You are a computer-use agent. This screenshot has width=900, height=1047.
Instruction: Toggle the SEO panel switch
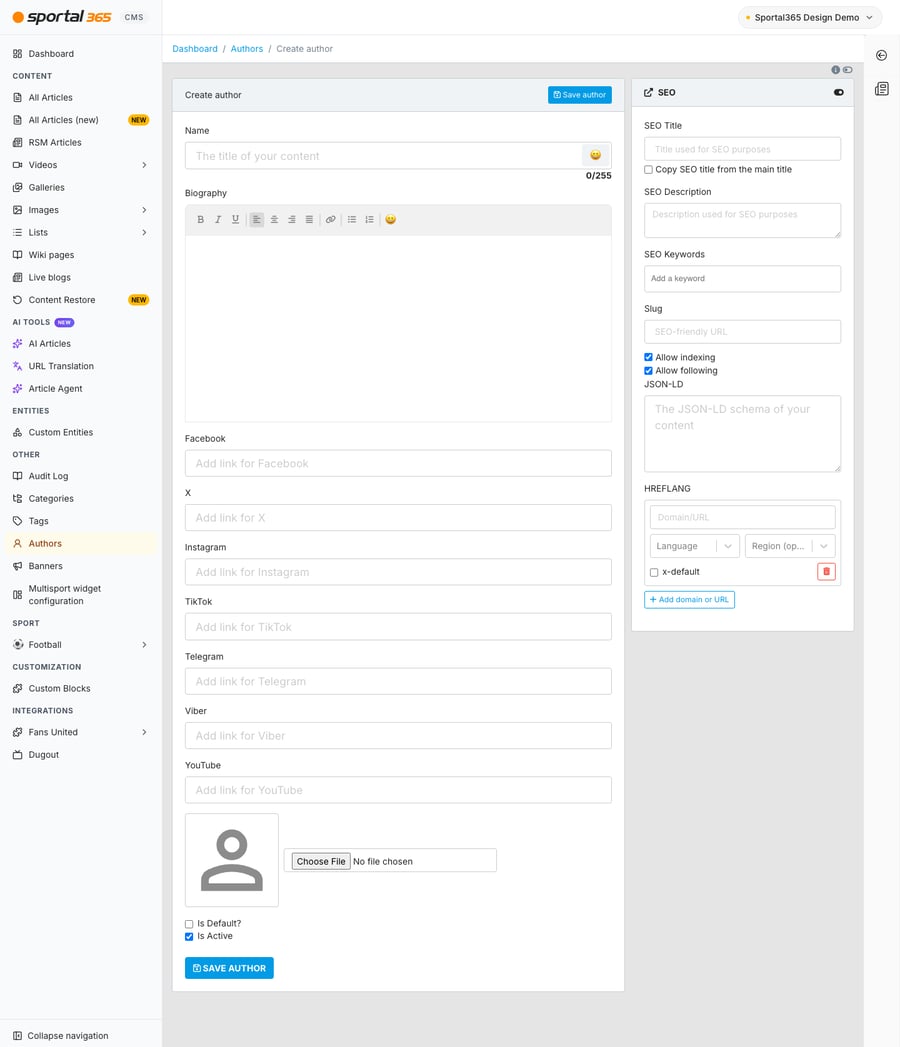(839, 93)
